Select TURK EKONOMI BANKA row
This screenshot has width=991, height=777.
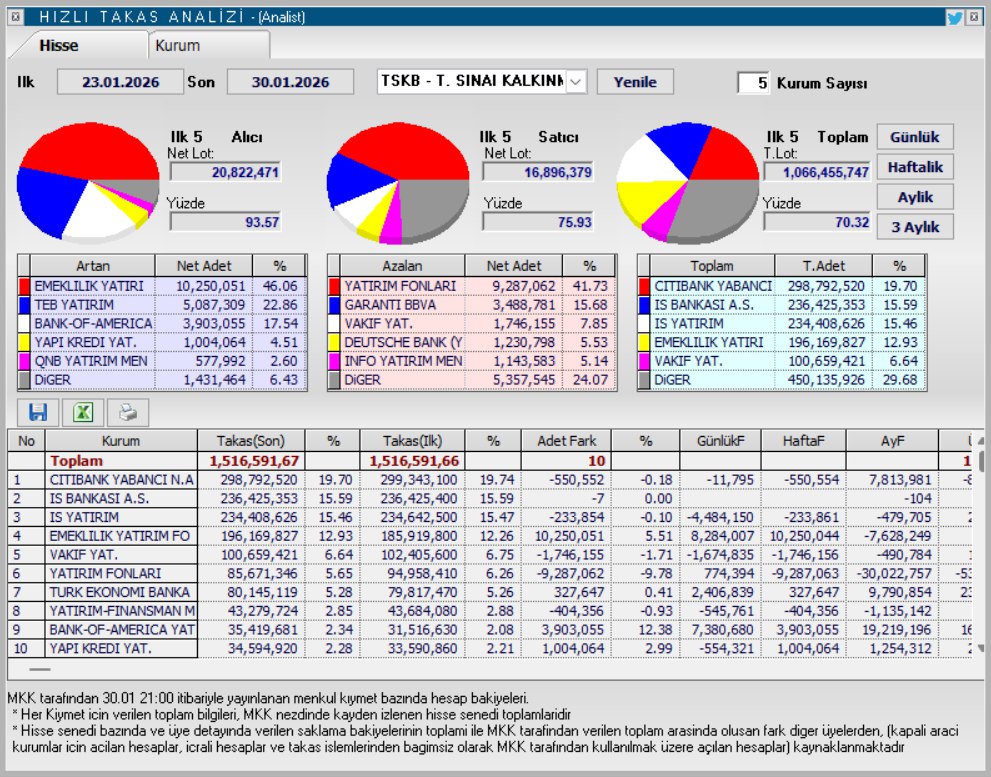[490, 592]
